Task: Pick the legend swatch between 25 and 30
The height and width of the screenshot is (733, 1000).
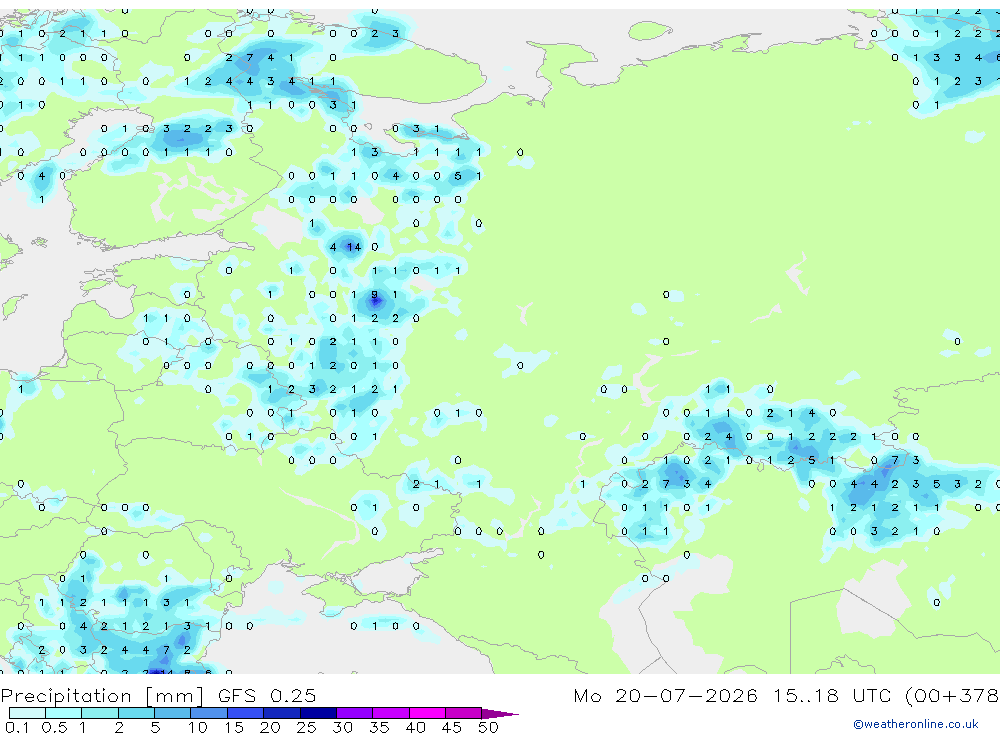Action: tap(318, 713)
